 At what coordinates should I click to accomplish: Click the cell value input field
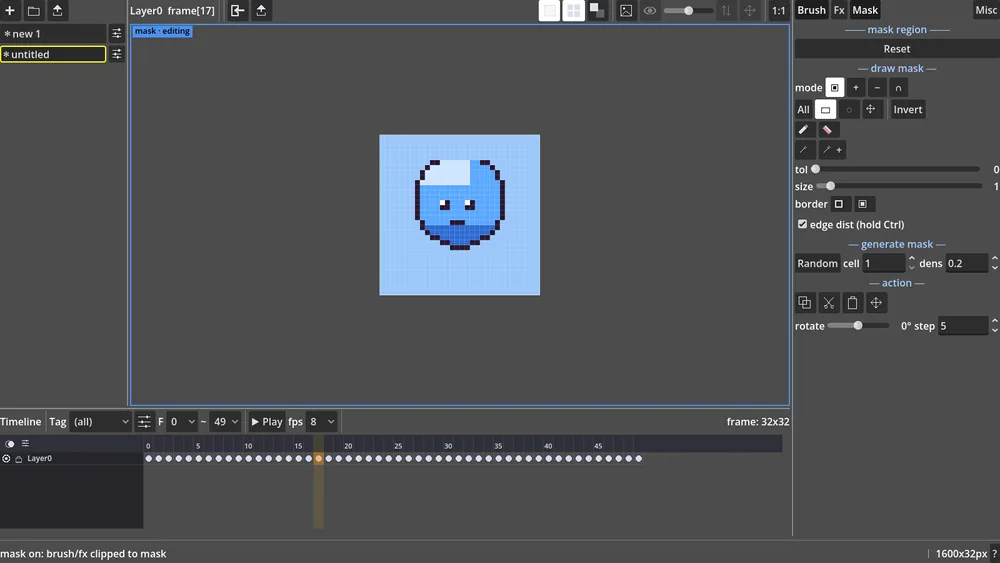click(884, 263)
